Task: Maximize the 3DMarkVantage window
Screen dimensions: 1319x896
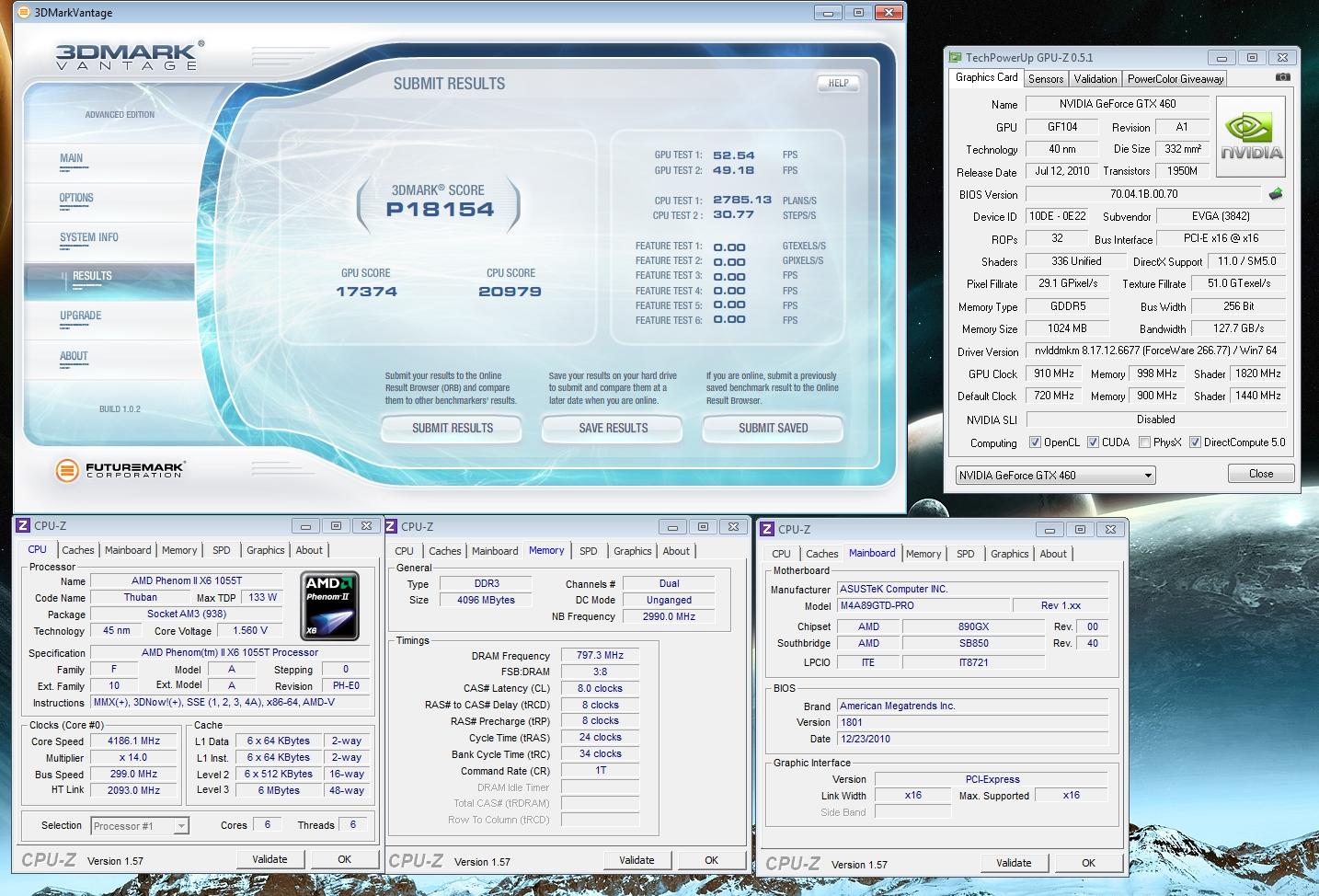Action: coord(858,12)
